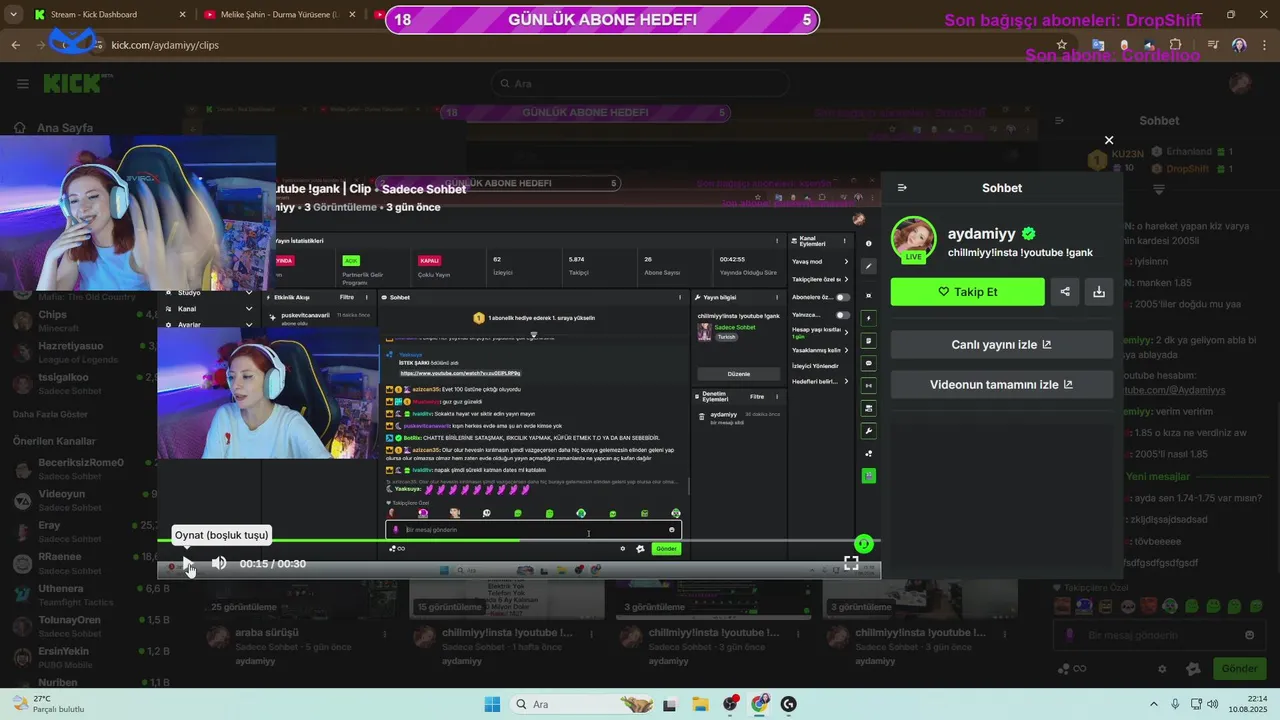Screen dimensions: 1280x720
Task: Open the browser tab search dropdown
Action: [13, 15]
